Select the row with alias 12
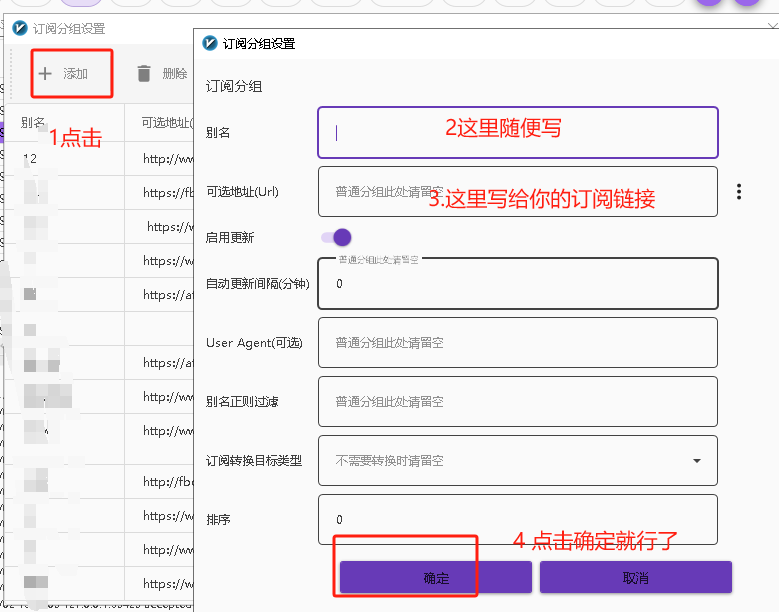The image size is (779, 612). click(x=99, y=158)
